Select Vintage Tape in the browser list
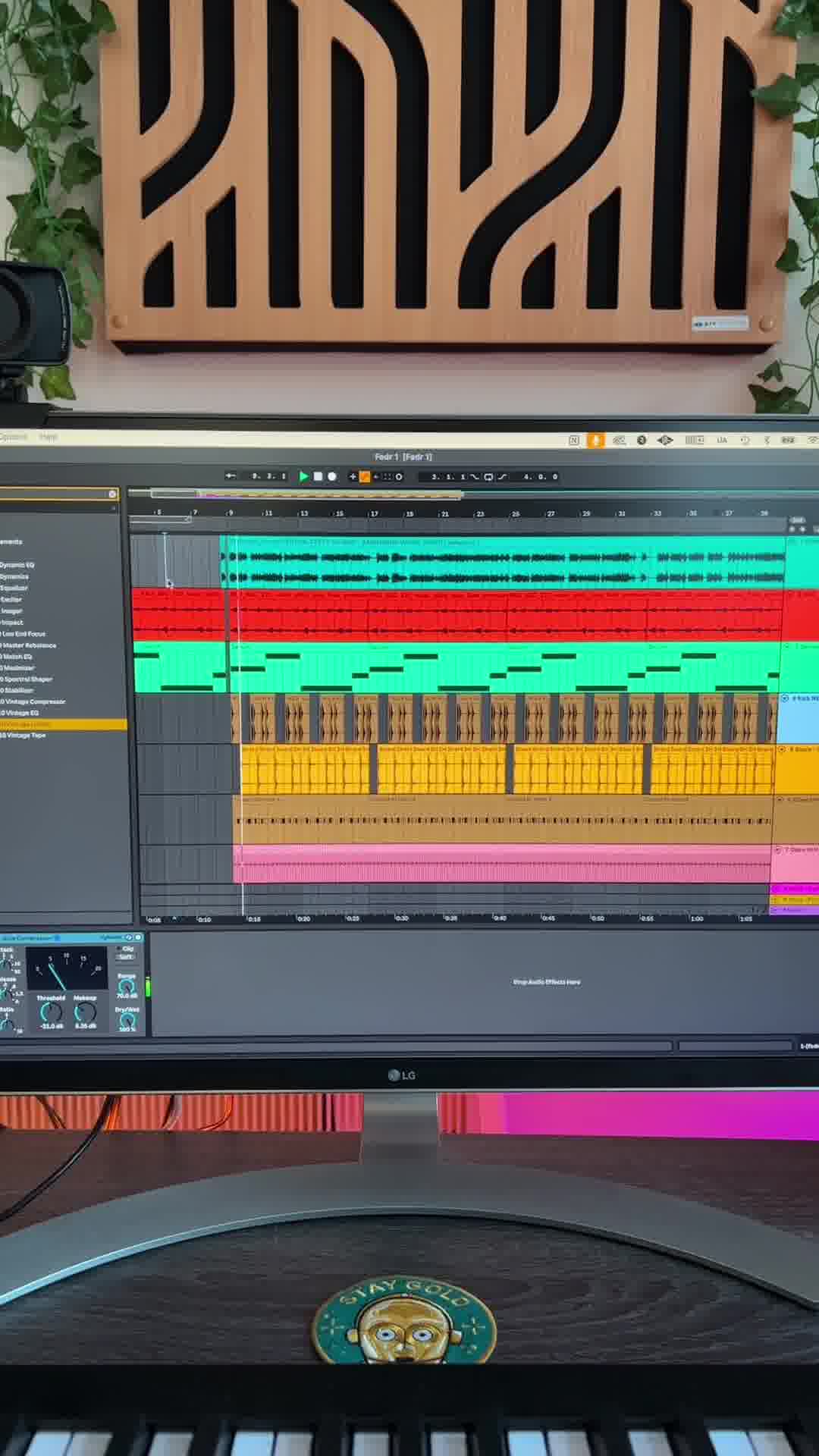This screenshot has width=819, height=1456. click(24, 736)
